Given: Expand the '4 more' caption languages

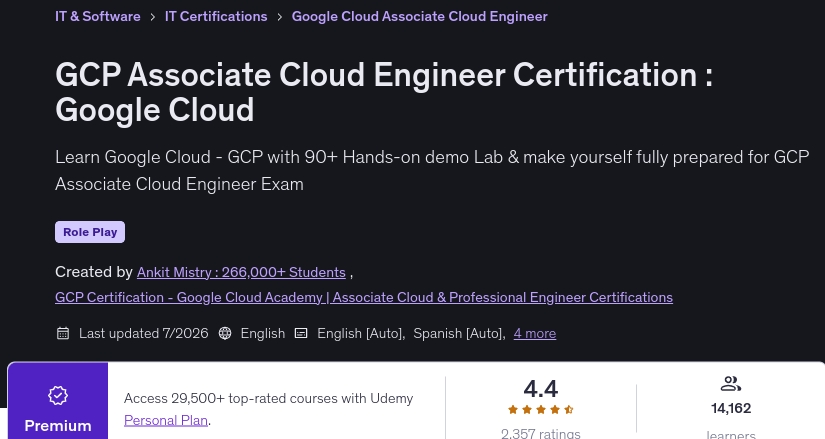Looking at the screenshot, I should 535,333.
